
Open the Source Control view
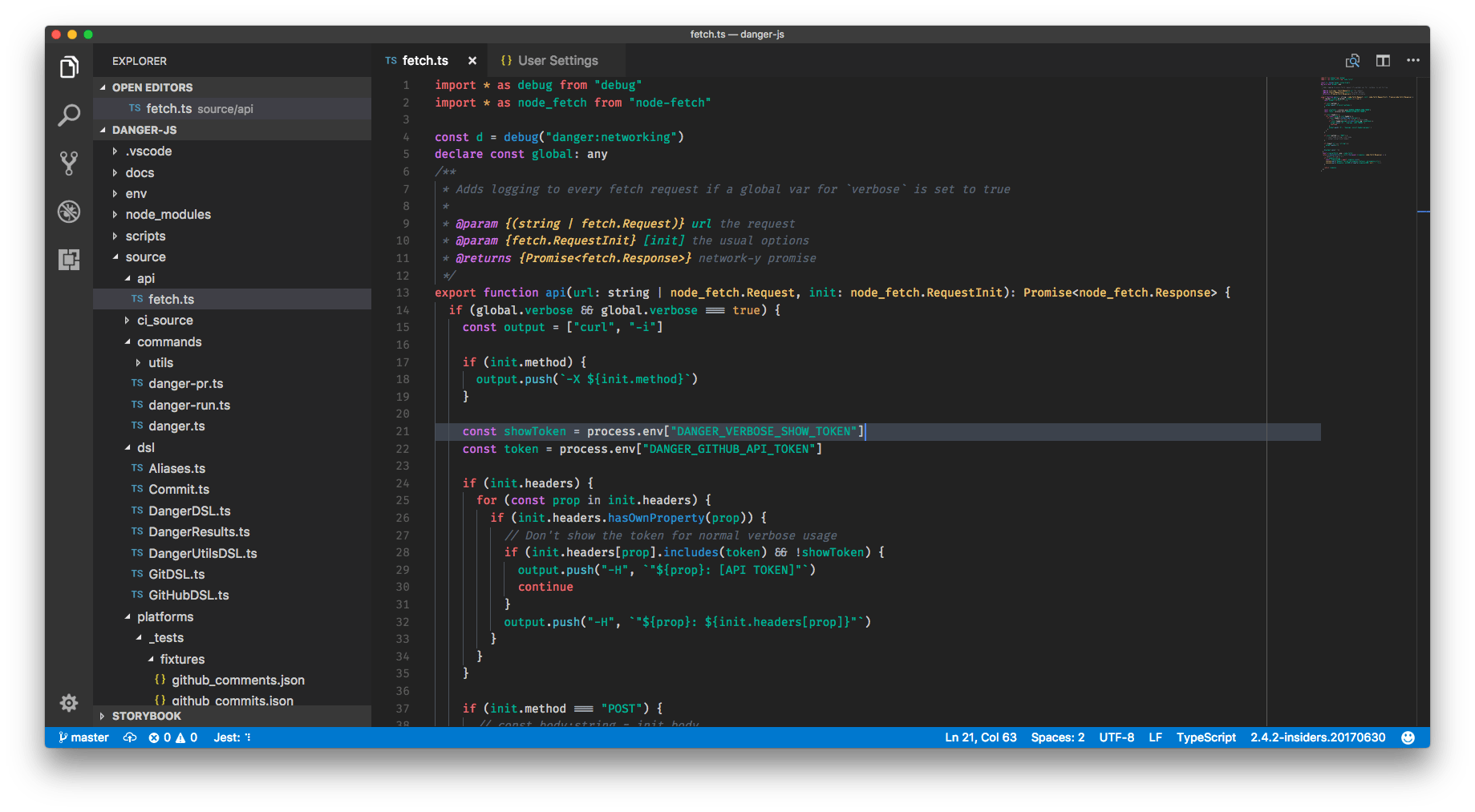point(69,164)
